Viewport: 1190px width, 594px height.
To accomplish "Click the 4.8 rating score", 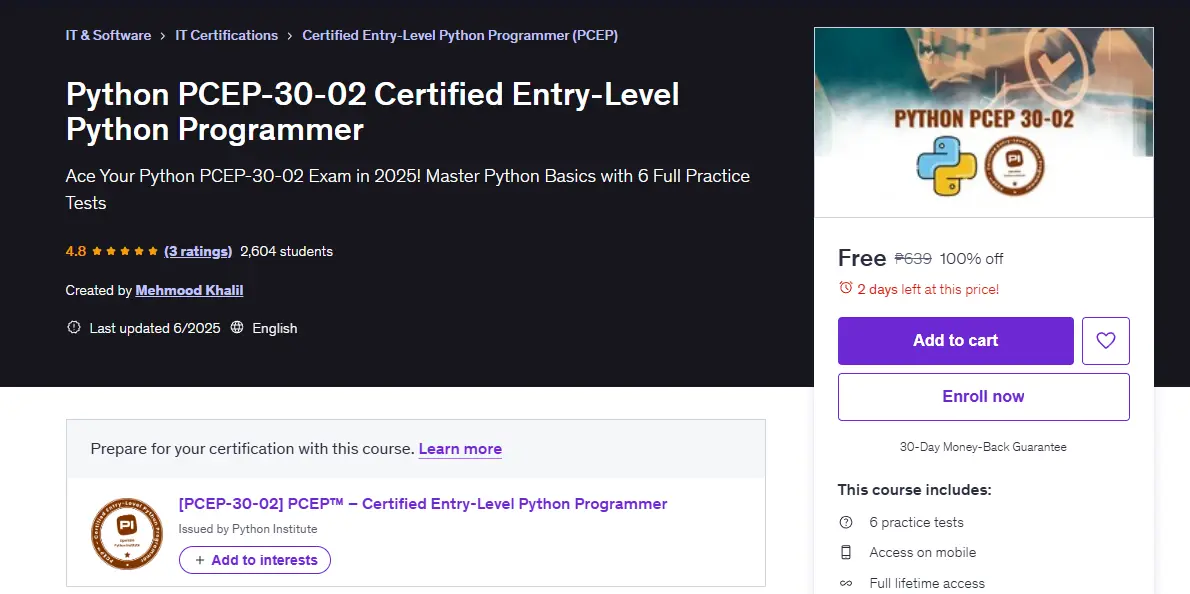I will pyautogui.click(x=76, y=251).
